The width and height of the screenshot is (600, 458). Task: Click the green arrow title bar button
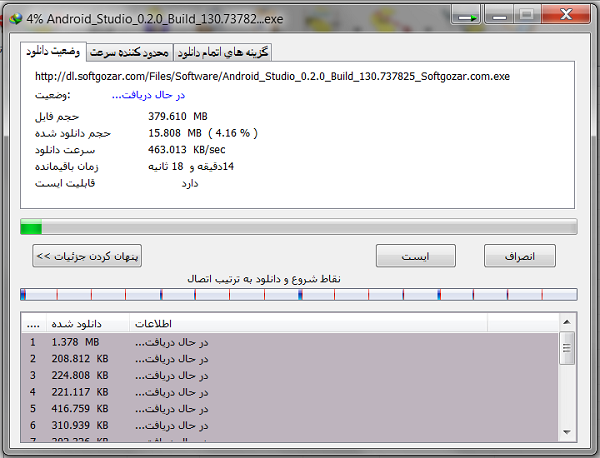[467, 15]
